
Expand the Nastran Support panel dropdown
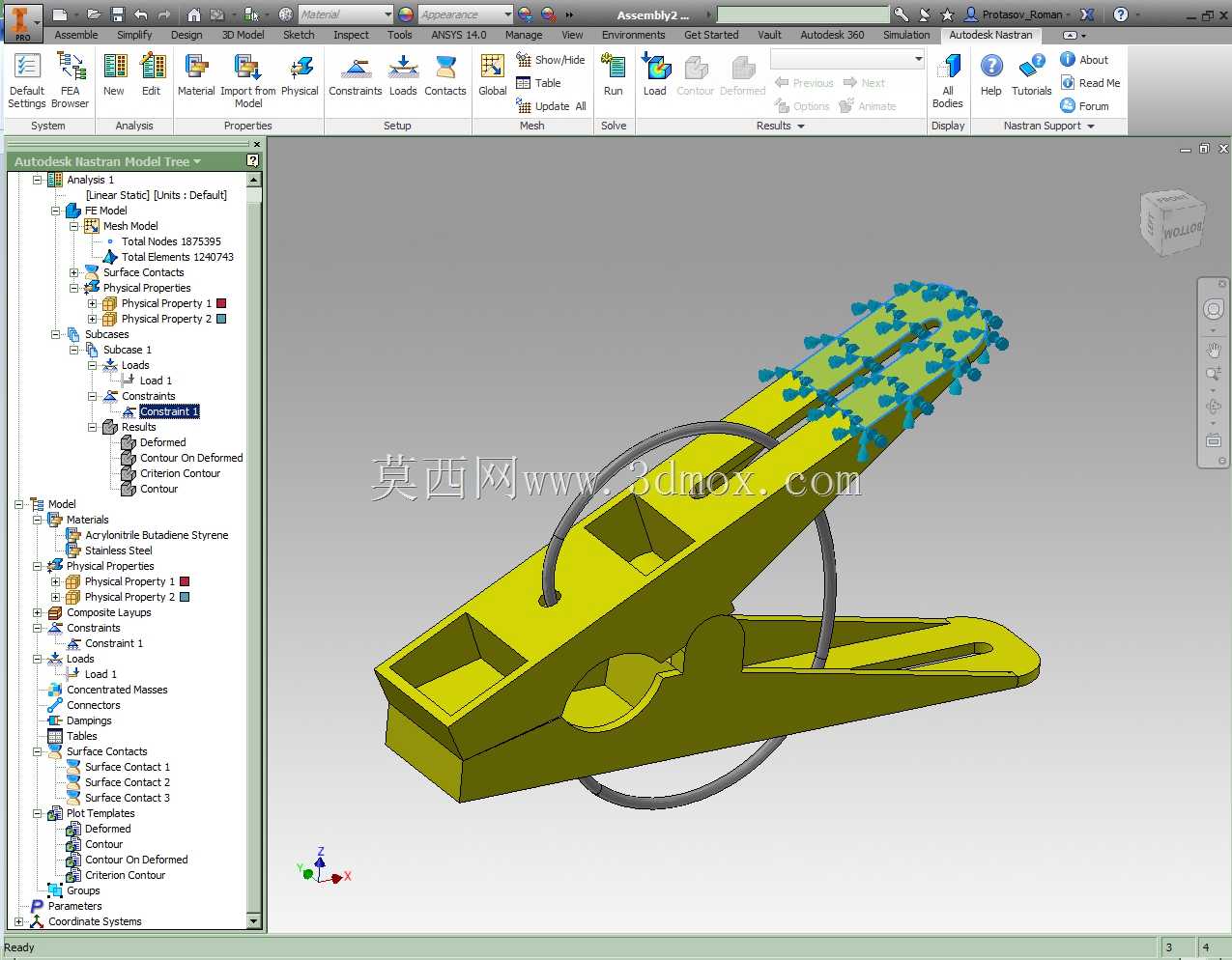point(1091,127)
